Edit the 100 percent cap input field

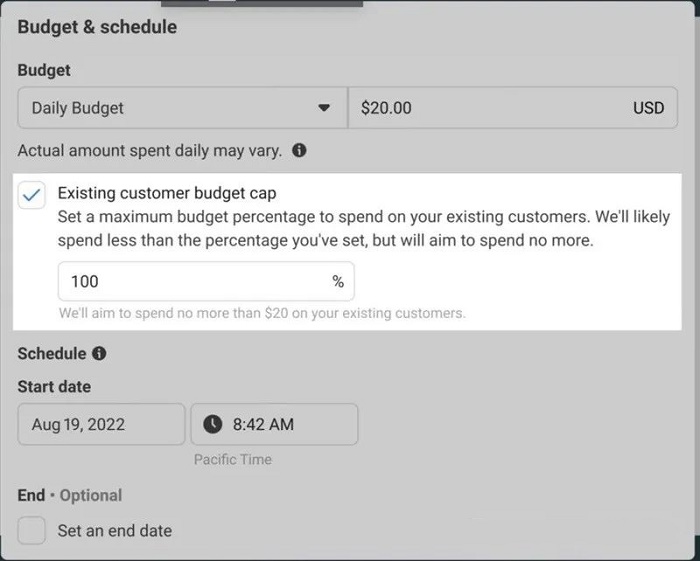[x=206, y=281]
